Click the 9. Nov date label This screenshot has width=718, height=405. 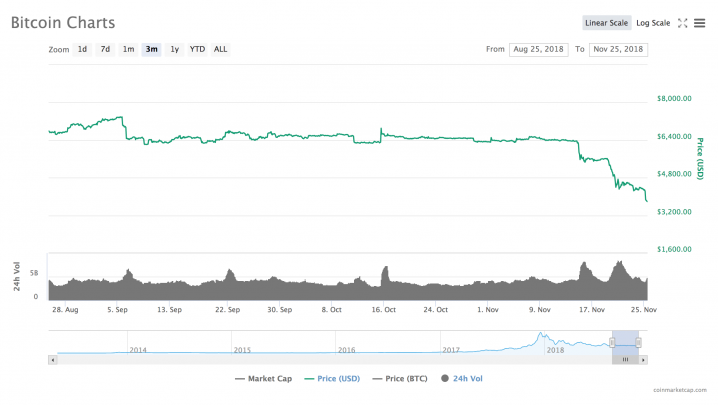[x=540, y=310]
